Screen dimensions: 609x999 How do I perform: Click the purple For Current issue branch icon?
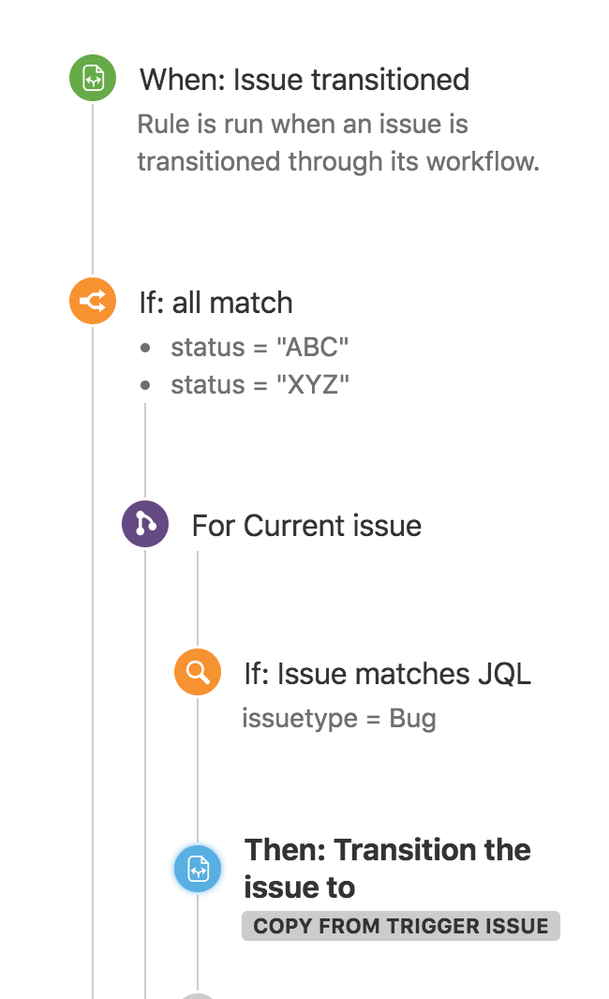[x=145, y=523]
